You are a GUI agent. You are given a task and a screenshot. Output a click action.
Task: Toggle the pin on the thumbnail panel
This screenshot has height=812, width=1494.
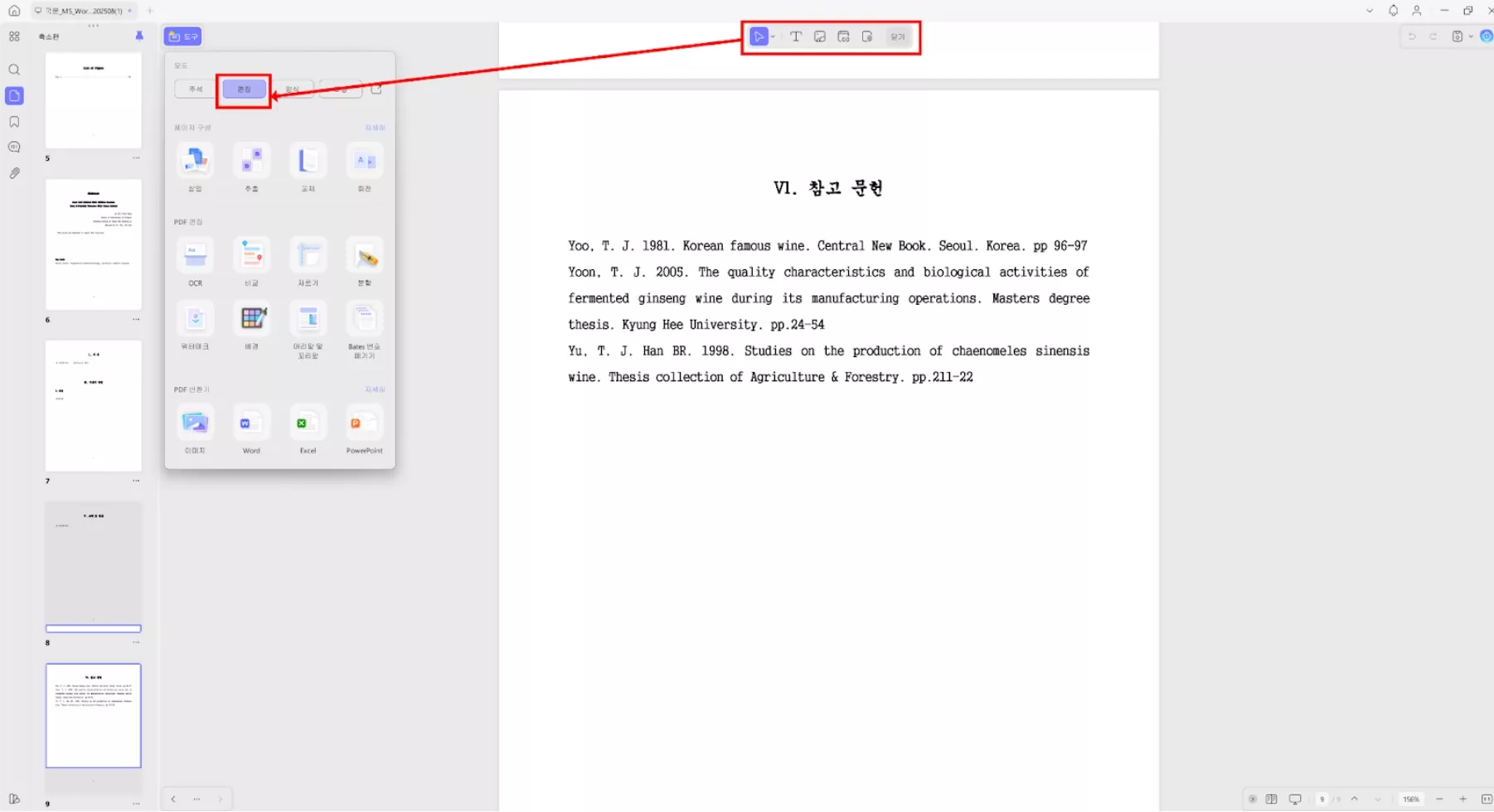(x=139, y=36)
